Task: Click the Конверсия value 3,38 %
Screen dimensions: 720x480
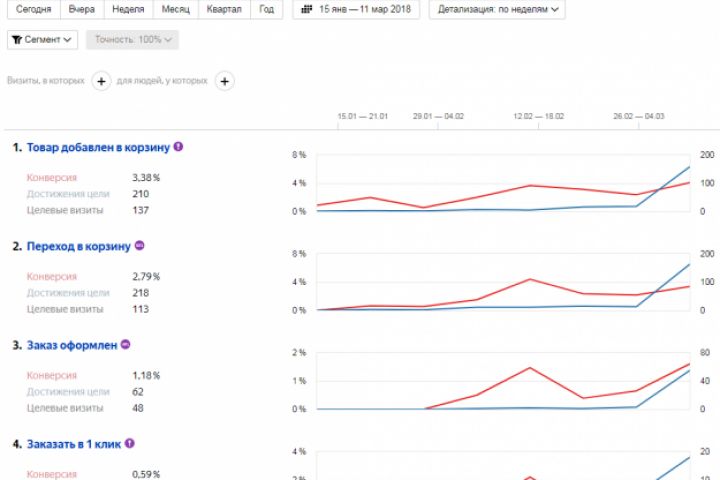Action: (x=146, y=178)
